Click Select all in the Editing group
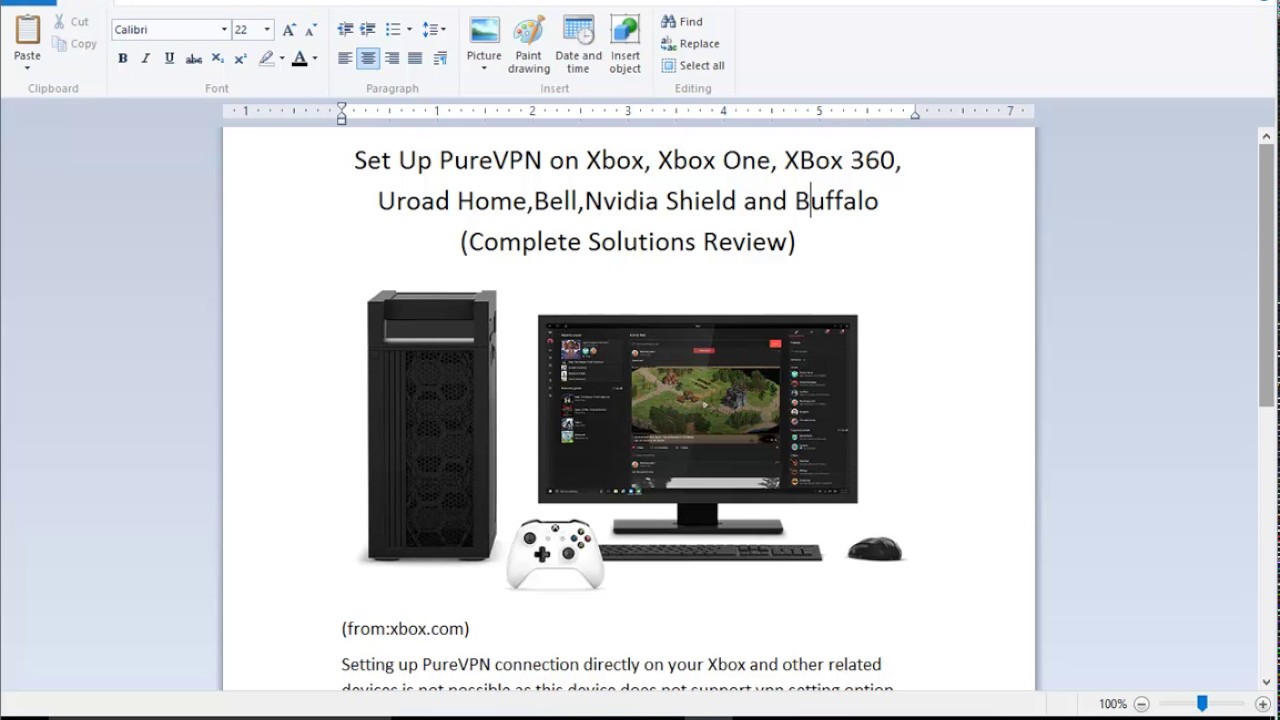This screenshot has height=720, width=1280. tap(693, 65)
